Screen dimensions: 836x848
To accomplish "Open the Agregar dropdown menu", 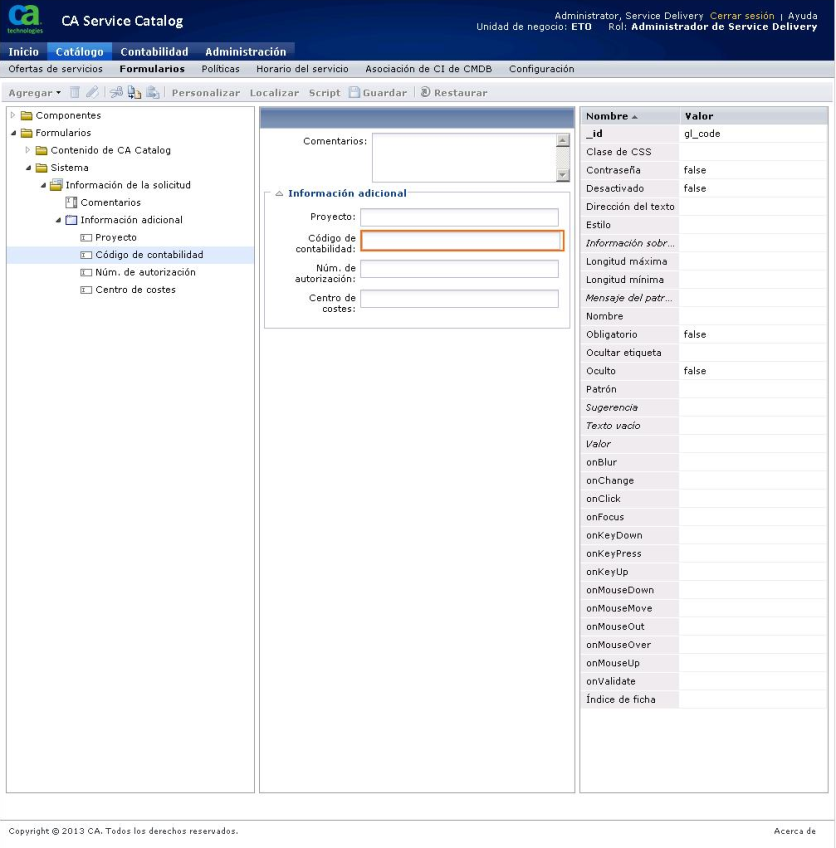I will [x=35, y=92].
